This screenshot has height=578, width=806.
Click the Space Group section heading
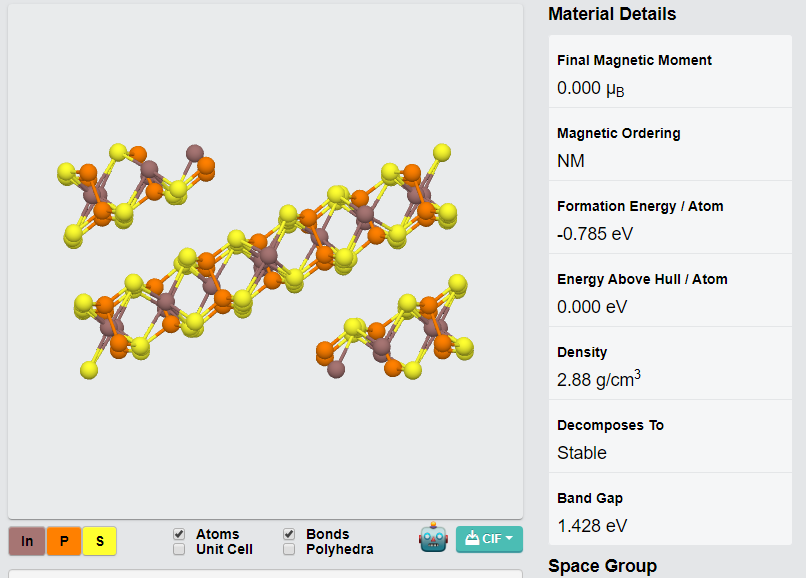(602, 566)
